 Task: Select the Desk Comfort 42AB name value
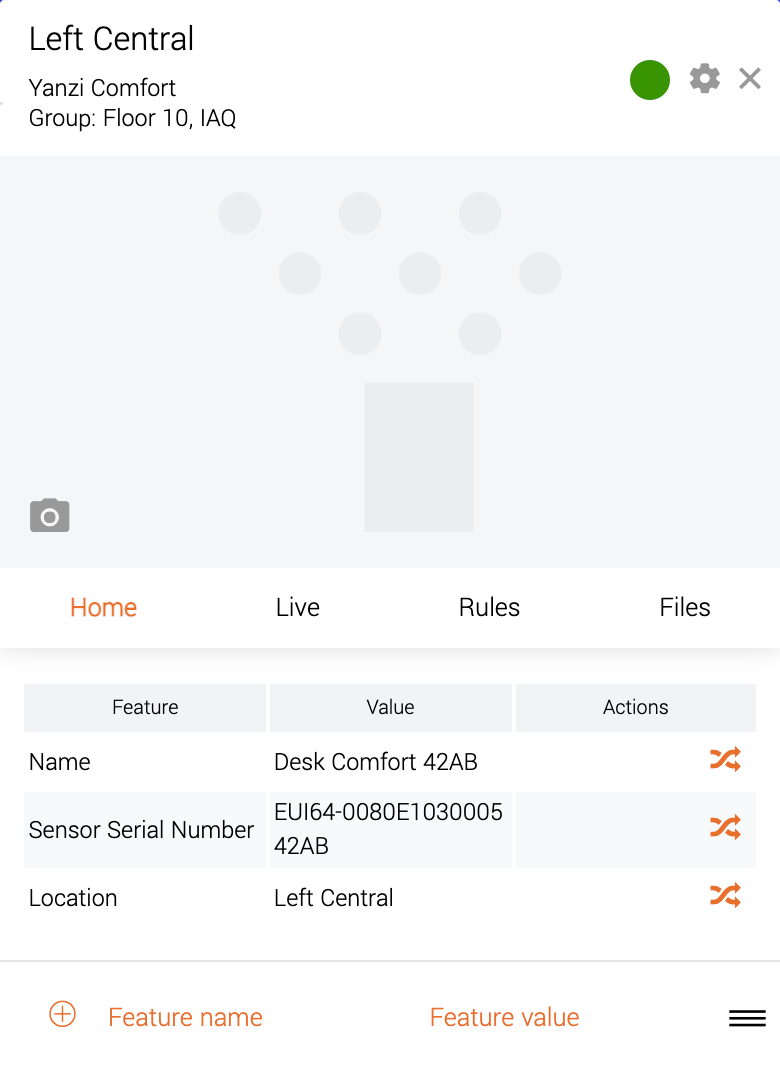(x=375, y=762)
